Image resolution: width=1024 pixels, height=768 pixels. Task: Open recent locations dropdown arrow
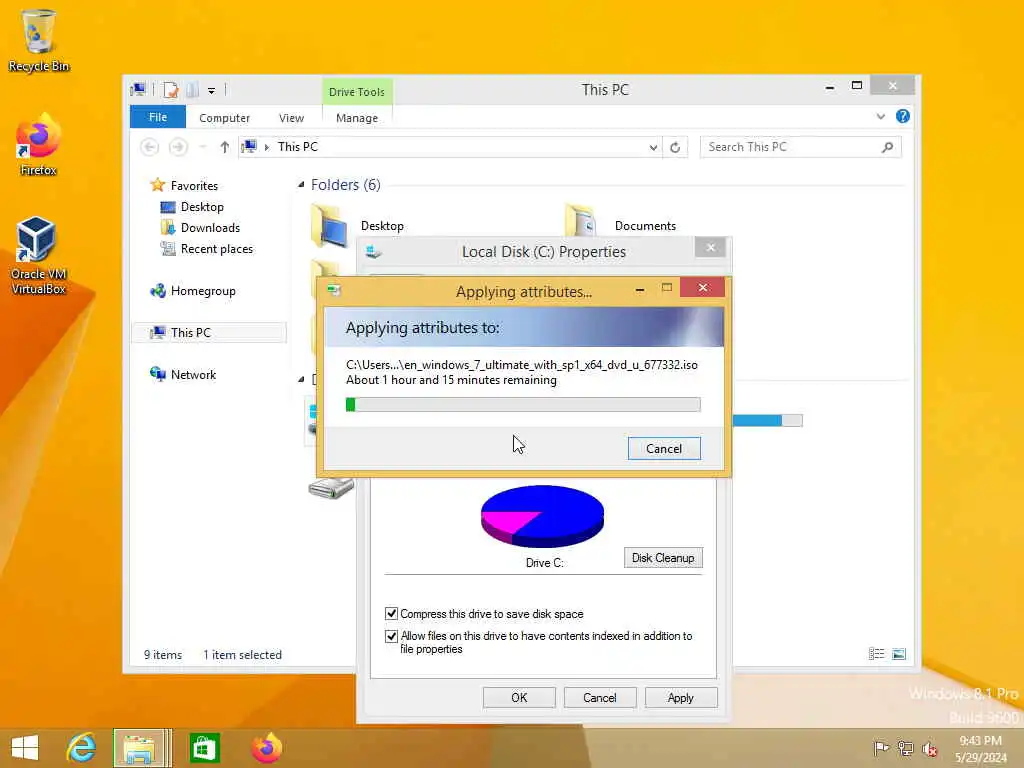point(203,147)
